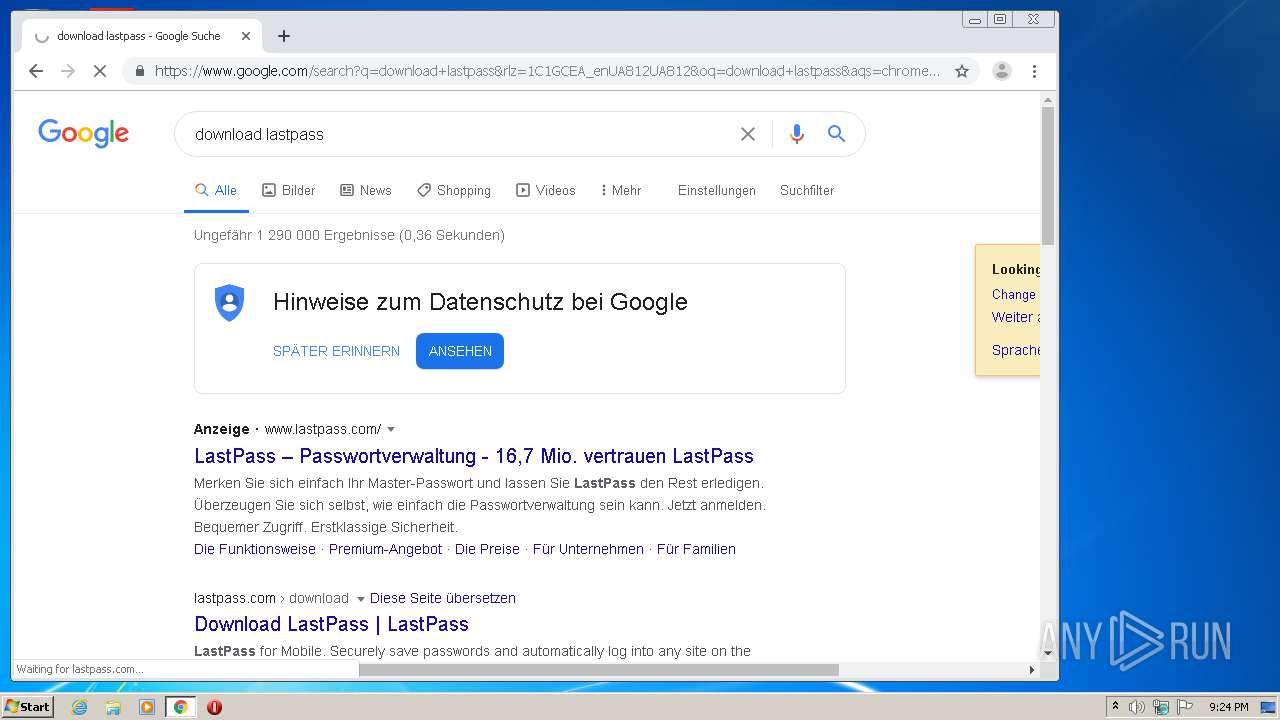1280x720 pixels.
Task: Open the Chrome profile avatar
Action: [1001, 71]
